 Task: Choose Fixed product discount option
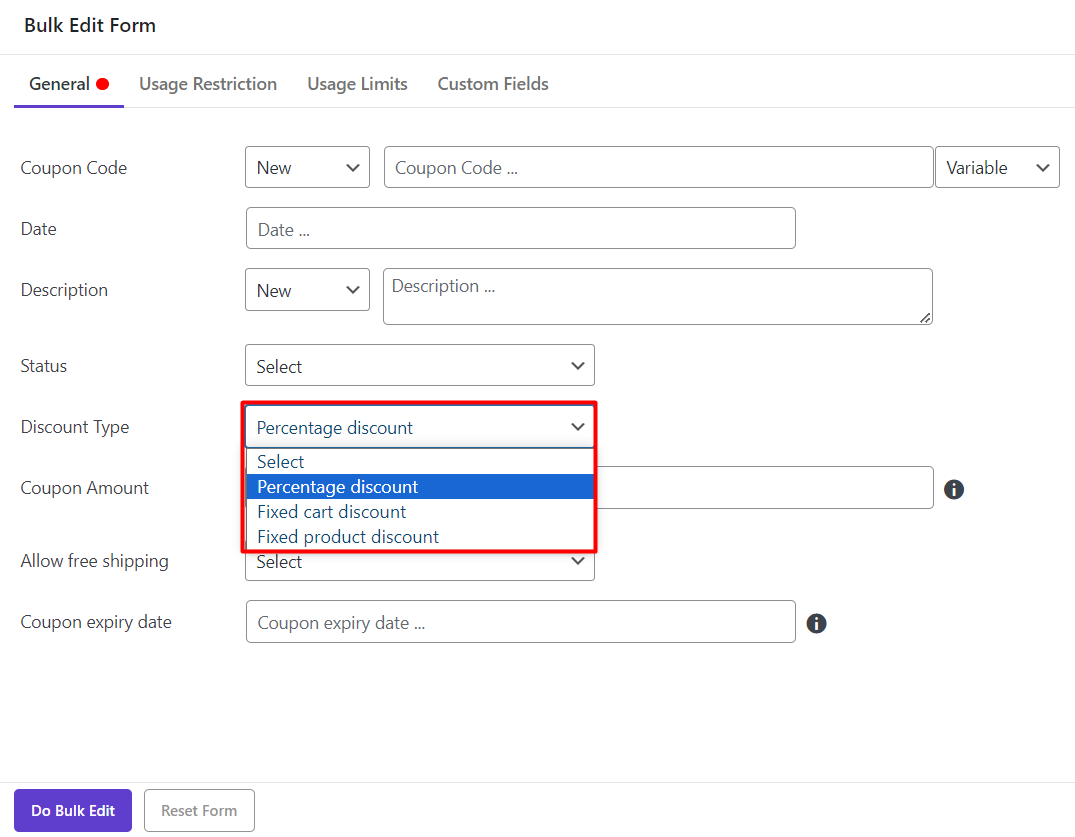pyautogui.click(x=348, y=537)
